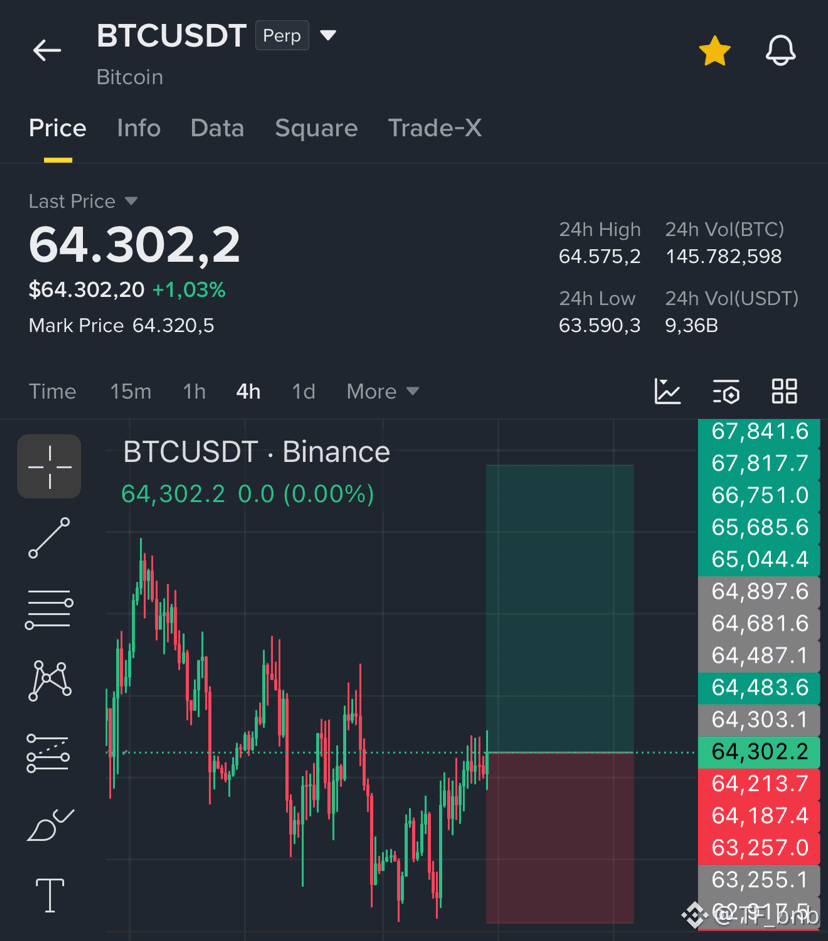
Task: Open the four-square grid layout icon
Action: point(784,391)
